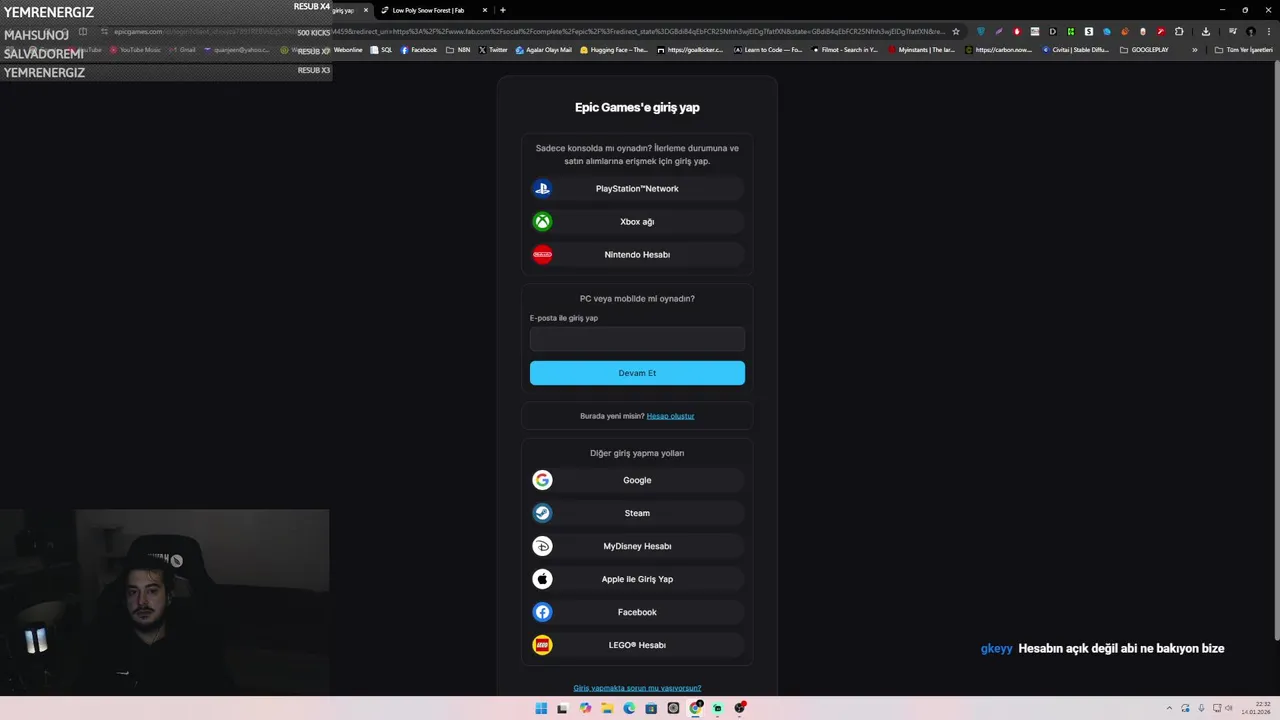This screenshot has height=720, width=1280.
Task: Open the Hugging Face bookmark
Action: pos(614,49)
